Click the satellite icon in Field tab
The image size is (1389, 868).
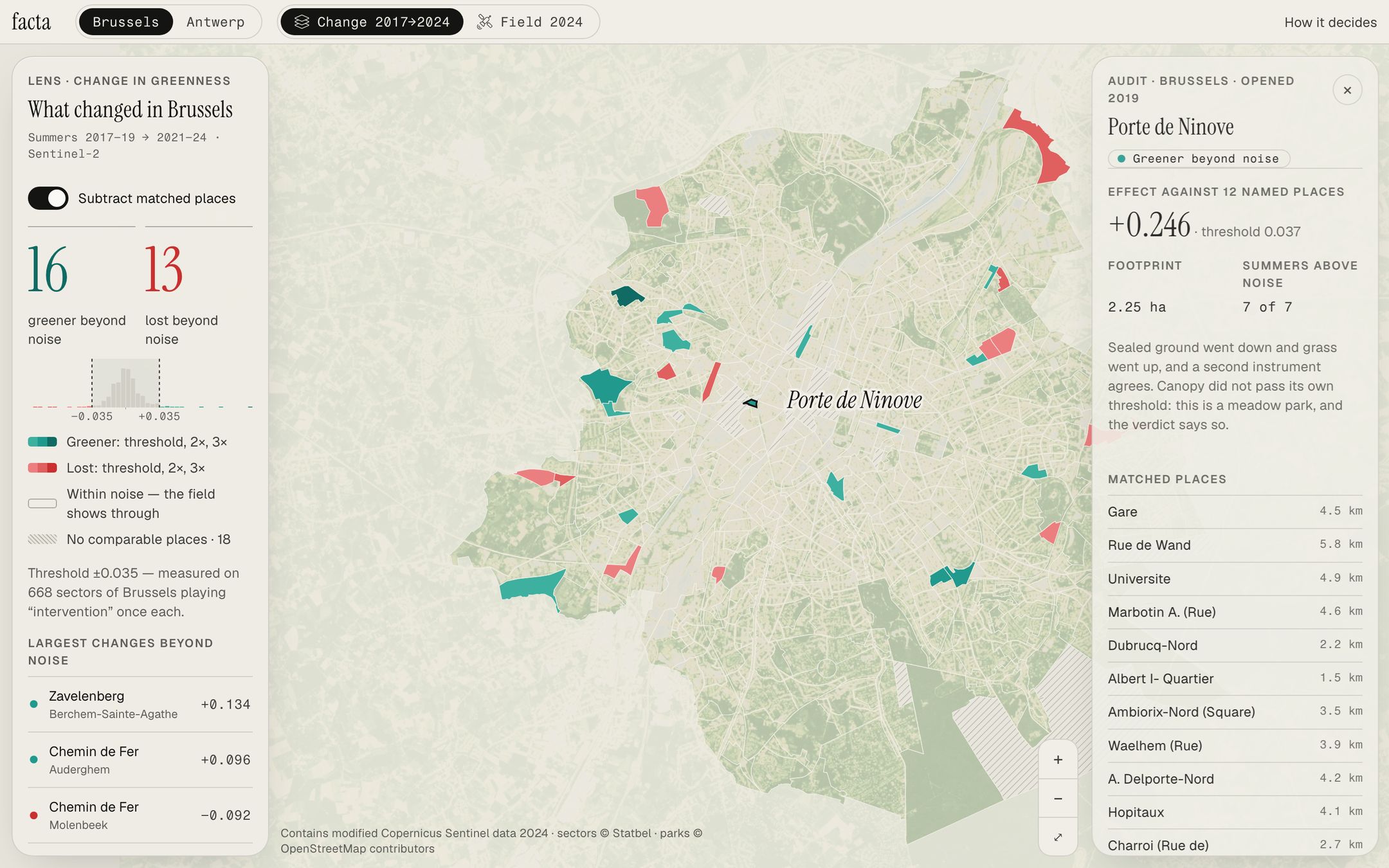[x=484, y=22]
